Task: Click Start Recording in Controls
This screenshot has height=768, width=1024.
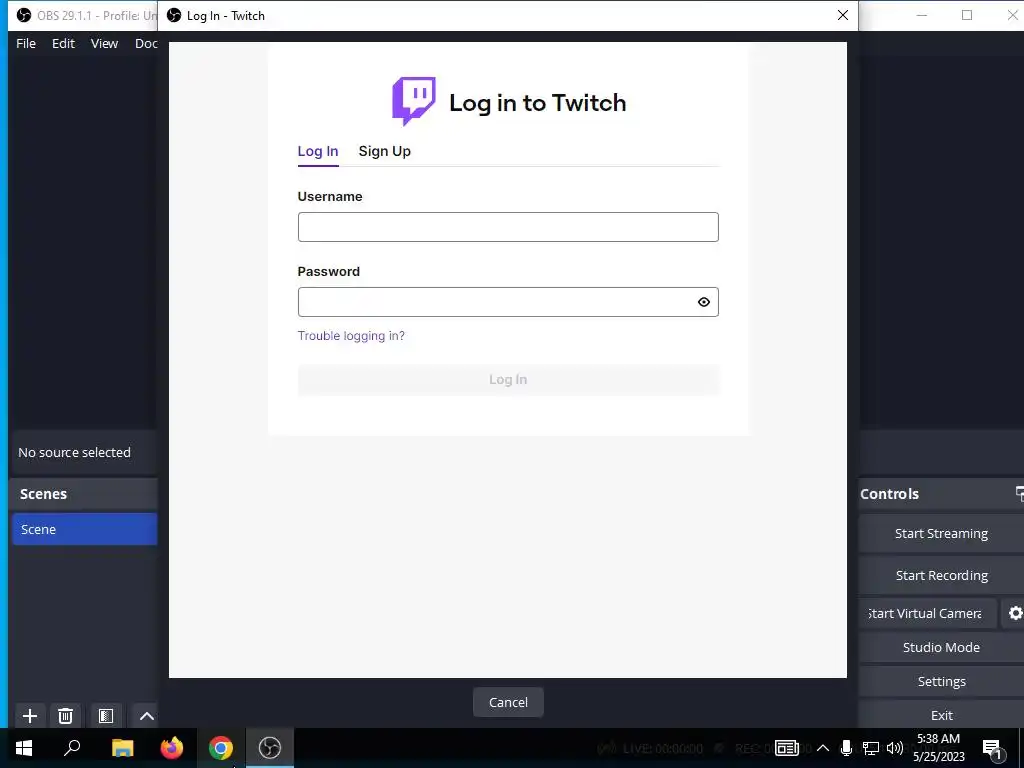Action: [941, 575]
